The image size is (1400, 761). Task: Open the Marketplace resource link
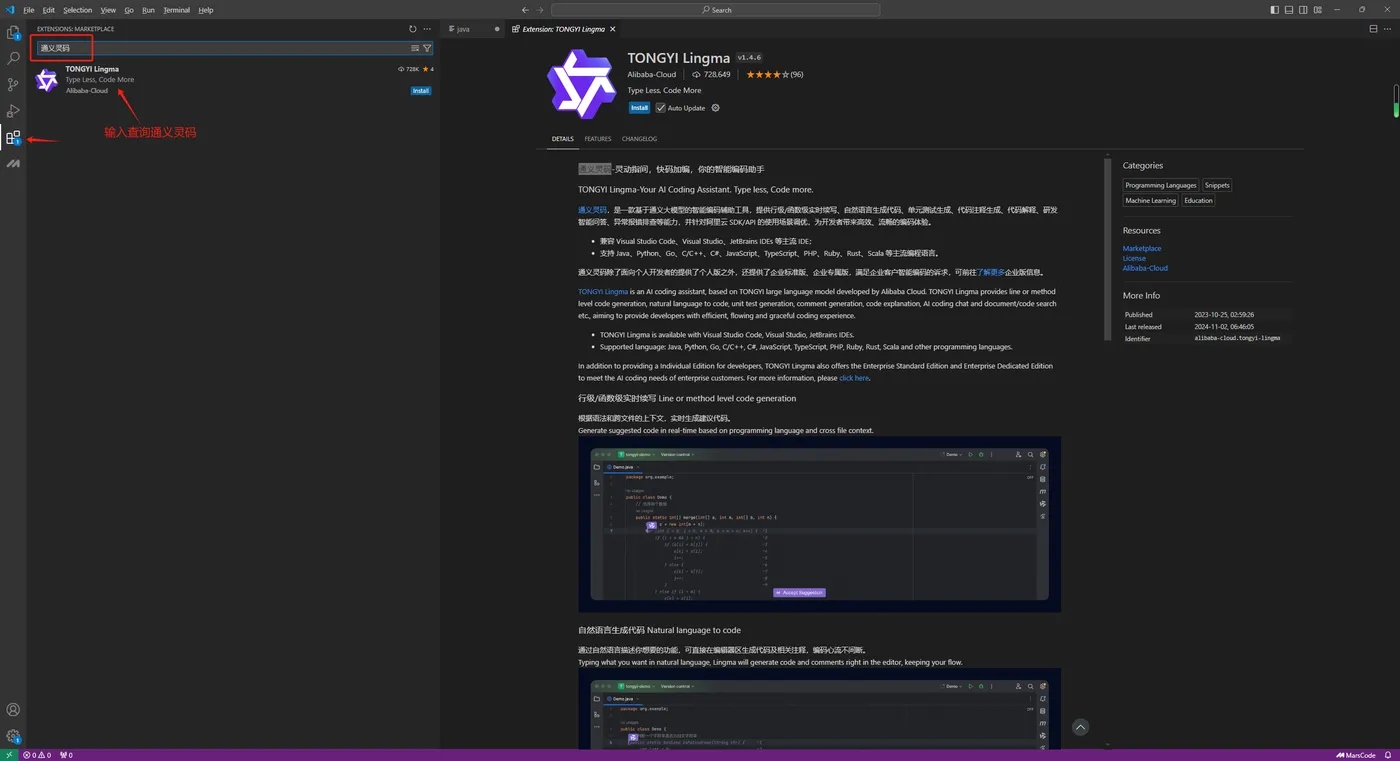1142,248
